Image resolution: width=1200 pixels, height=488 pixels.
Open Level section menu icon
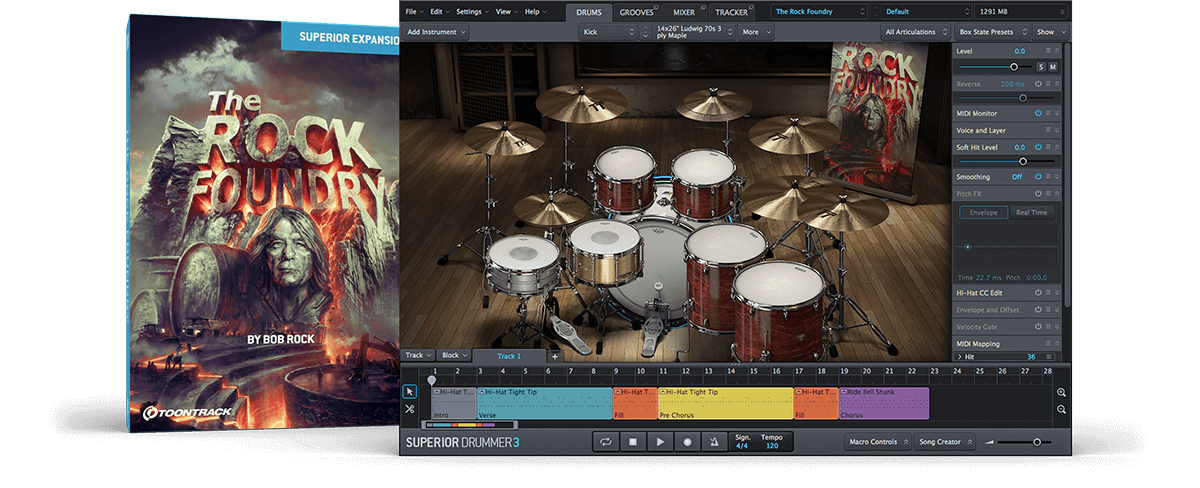pos(1048,50)
